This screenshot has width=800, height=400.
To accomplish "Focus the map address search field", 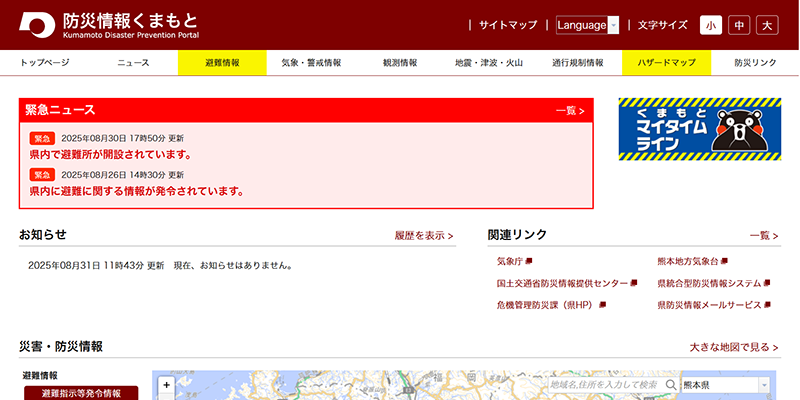I will point(607,385).
